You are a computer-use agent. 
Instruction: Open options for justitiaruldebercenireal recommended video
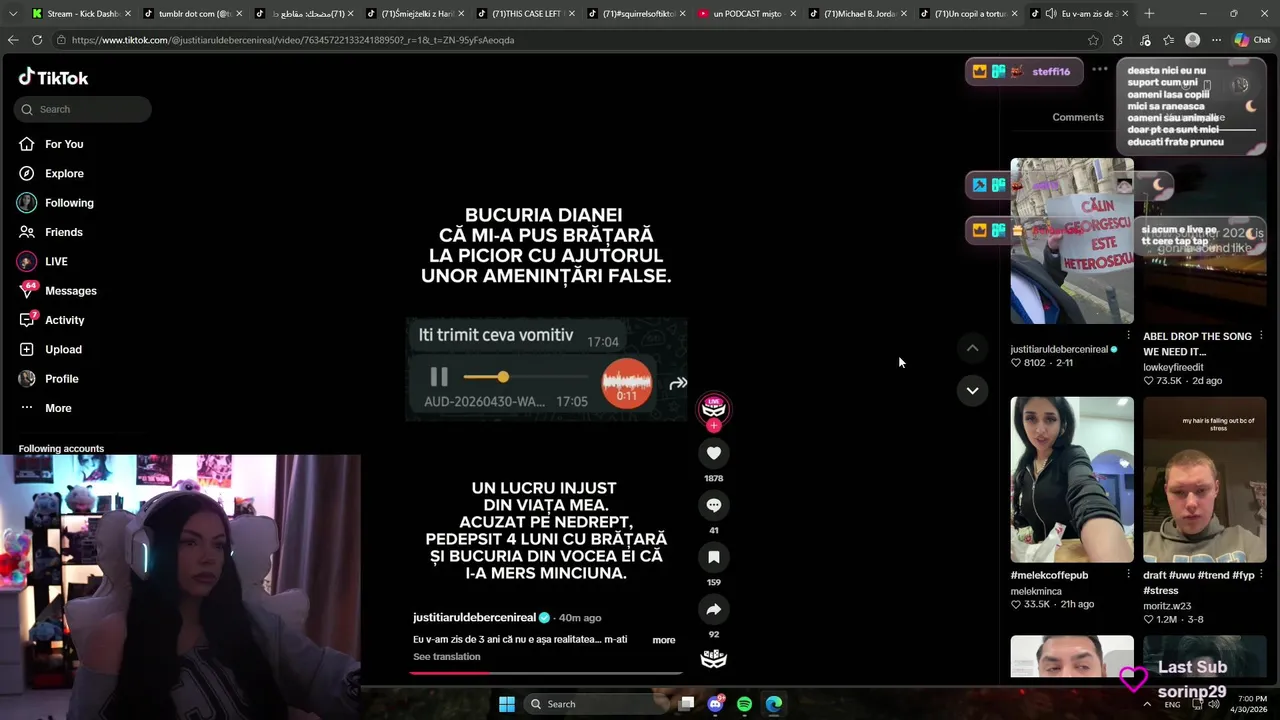(x=1128, y=336)
